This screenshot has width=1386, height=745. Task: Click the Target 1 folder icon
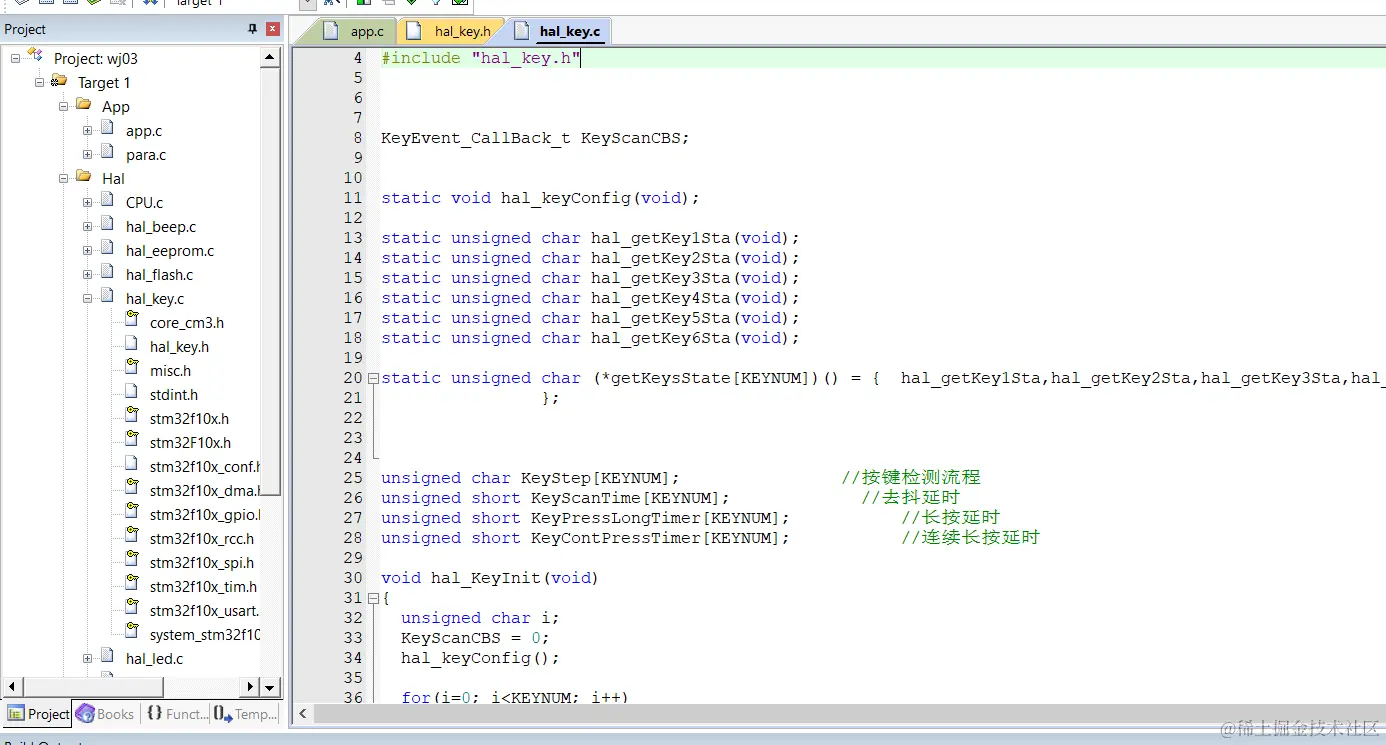(59, 81)
